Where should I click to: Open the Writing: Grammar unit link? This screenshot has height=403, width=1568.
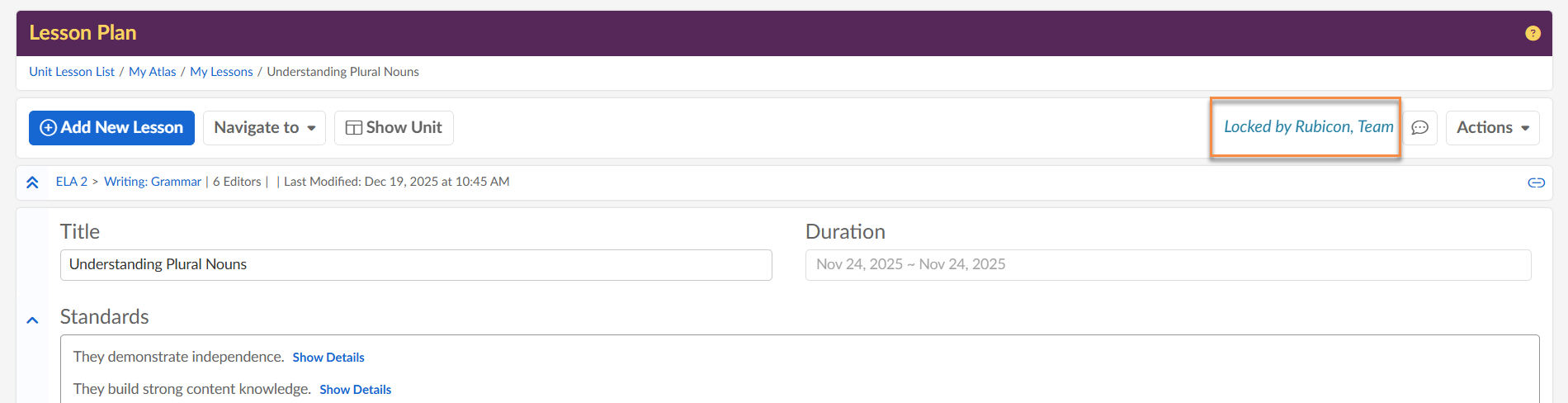(x=153, y=182)
